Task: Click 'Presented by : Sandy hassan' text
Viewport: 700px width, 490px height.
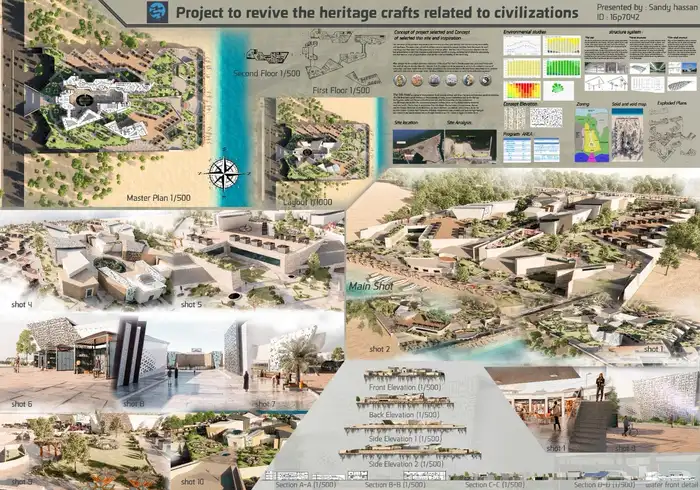Action: pos(646,7)
